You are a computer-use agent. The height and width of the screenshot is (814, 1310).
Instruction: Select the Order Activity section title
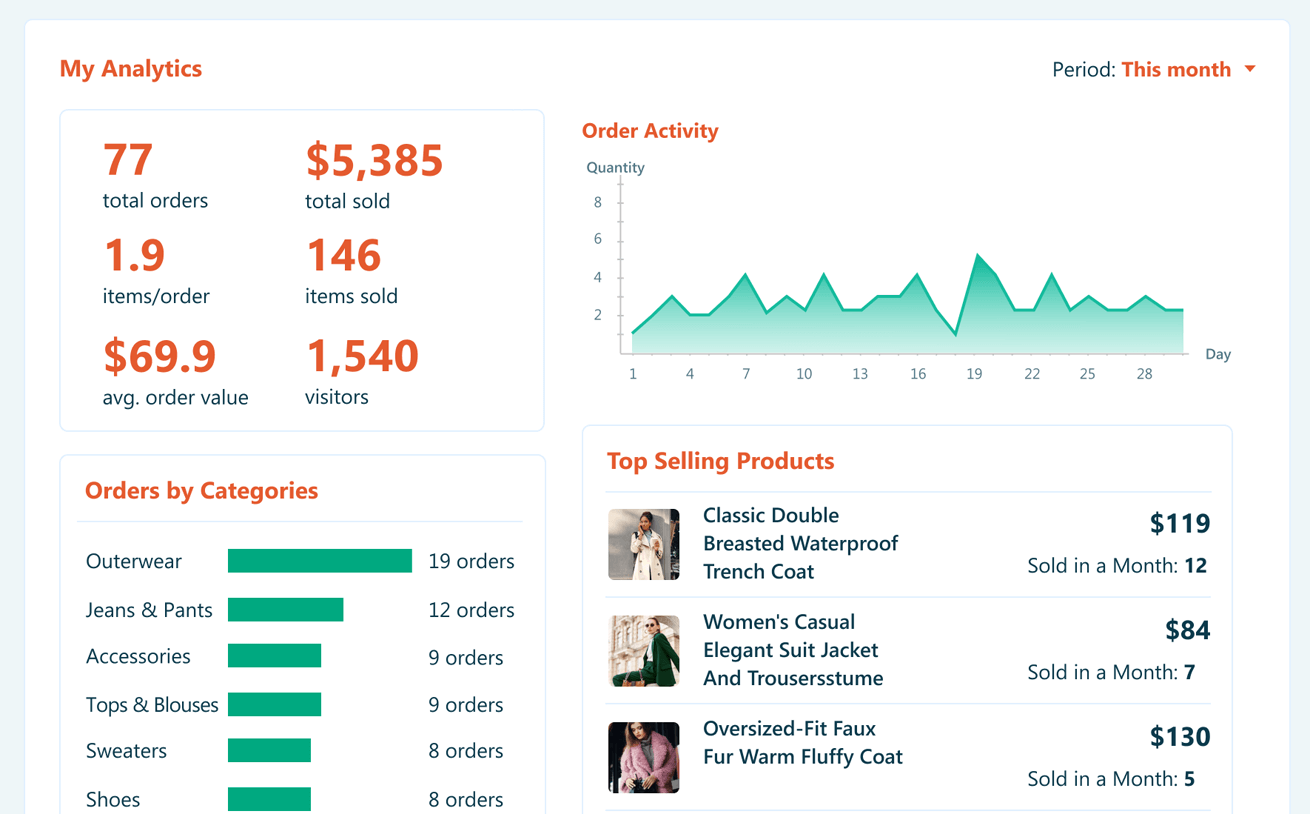click(x=650, y=130)
